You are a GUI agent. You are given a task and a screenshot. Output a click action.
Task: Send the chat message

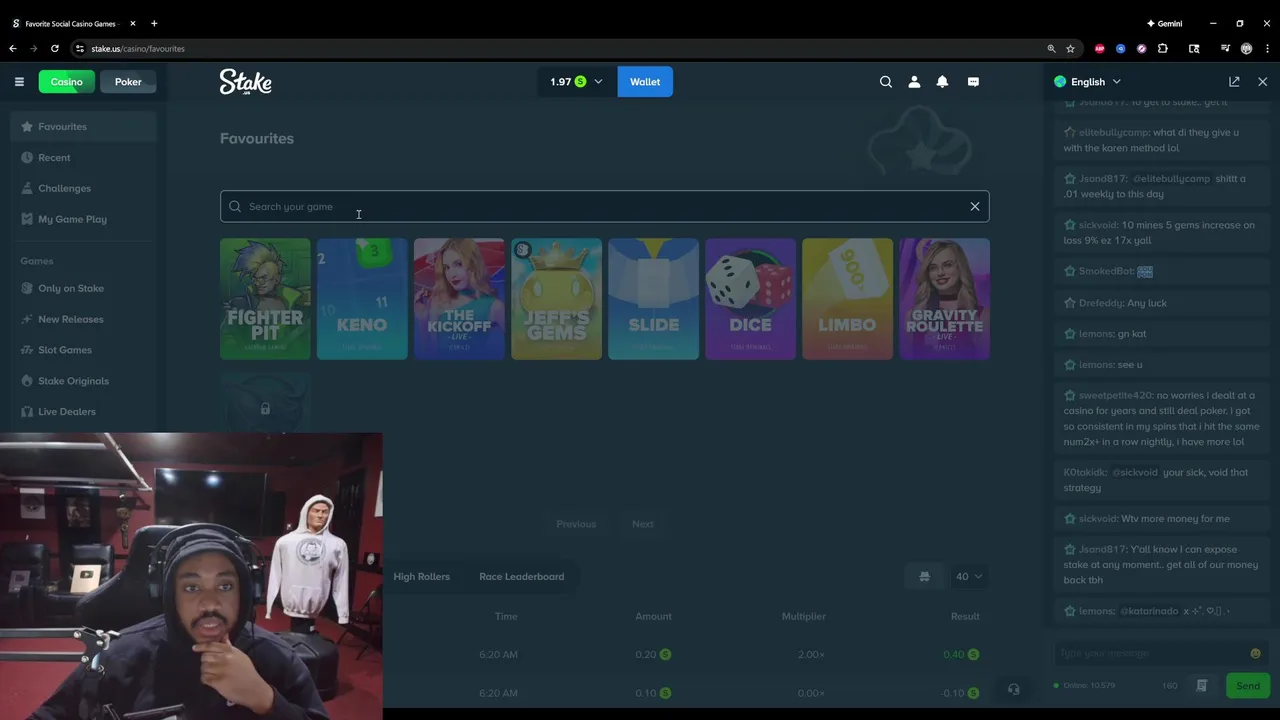(1248, 686)
